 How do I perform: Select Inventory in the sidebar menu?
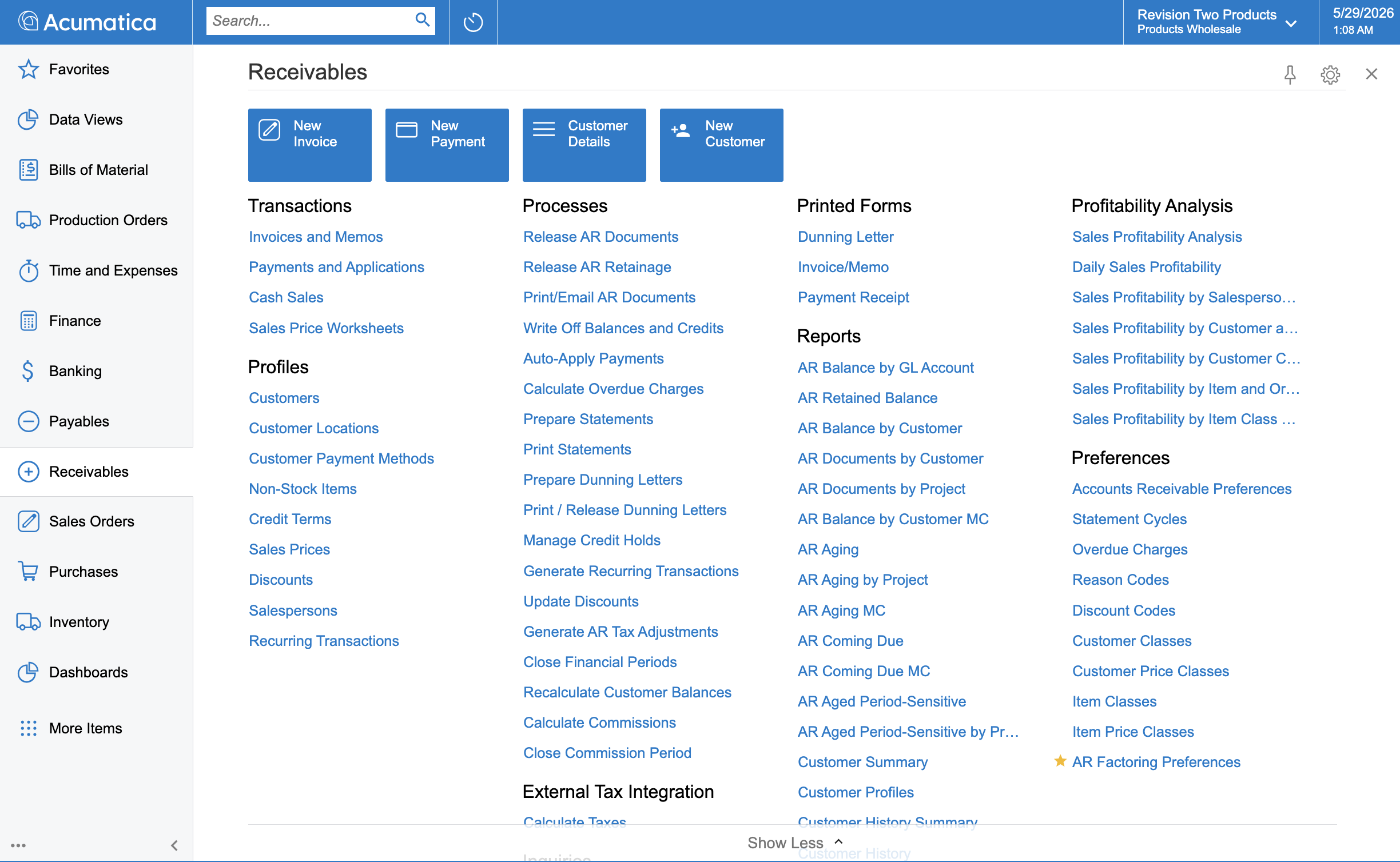[79, 622]
